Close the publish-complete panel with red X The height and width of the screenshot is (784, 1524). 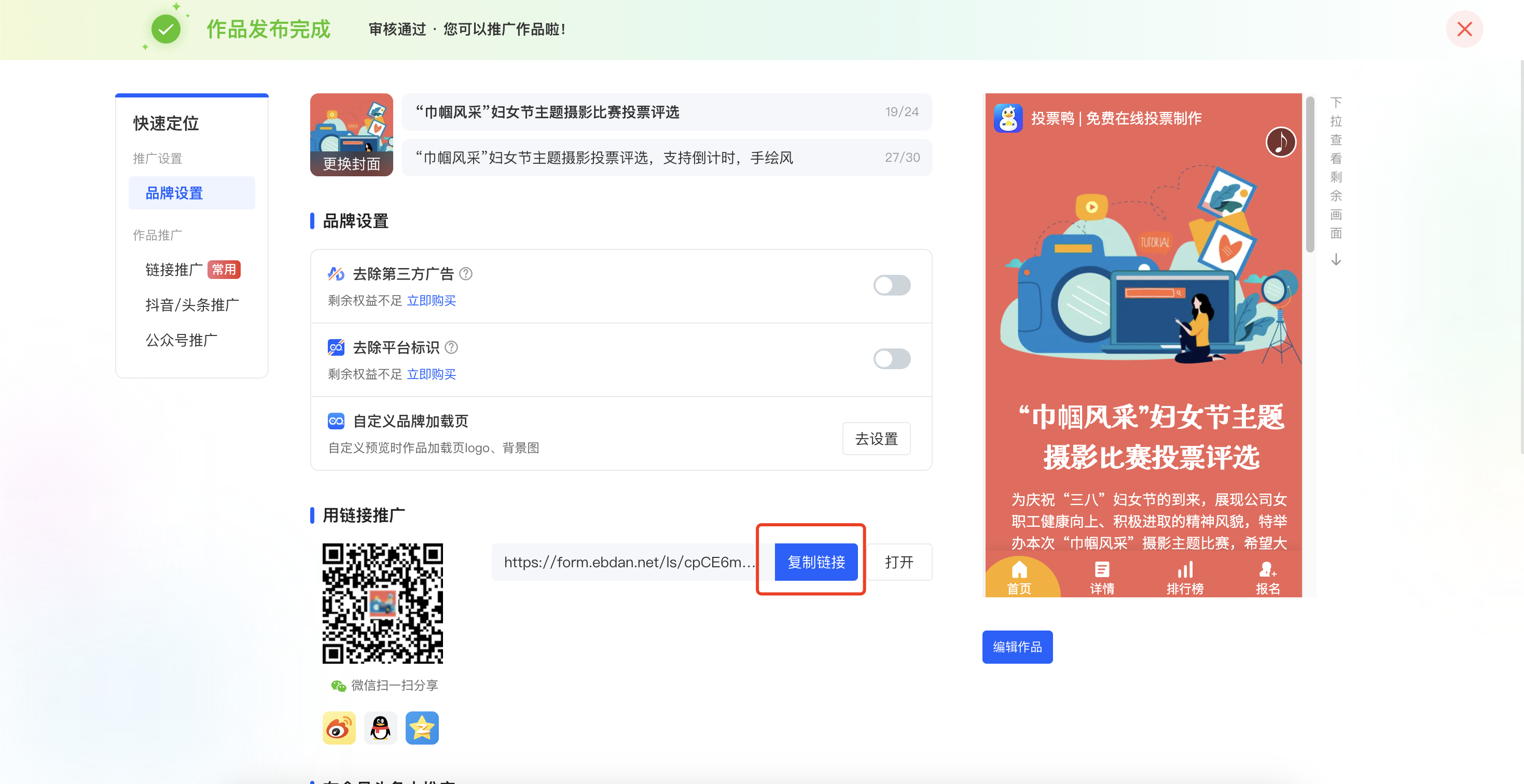click(1464, 29)
